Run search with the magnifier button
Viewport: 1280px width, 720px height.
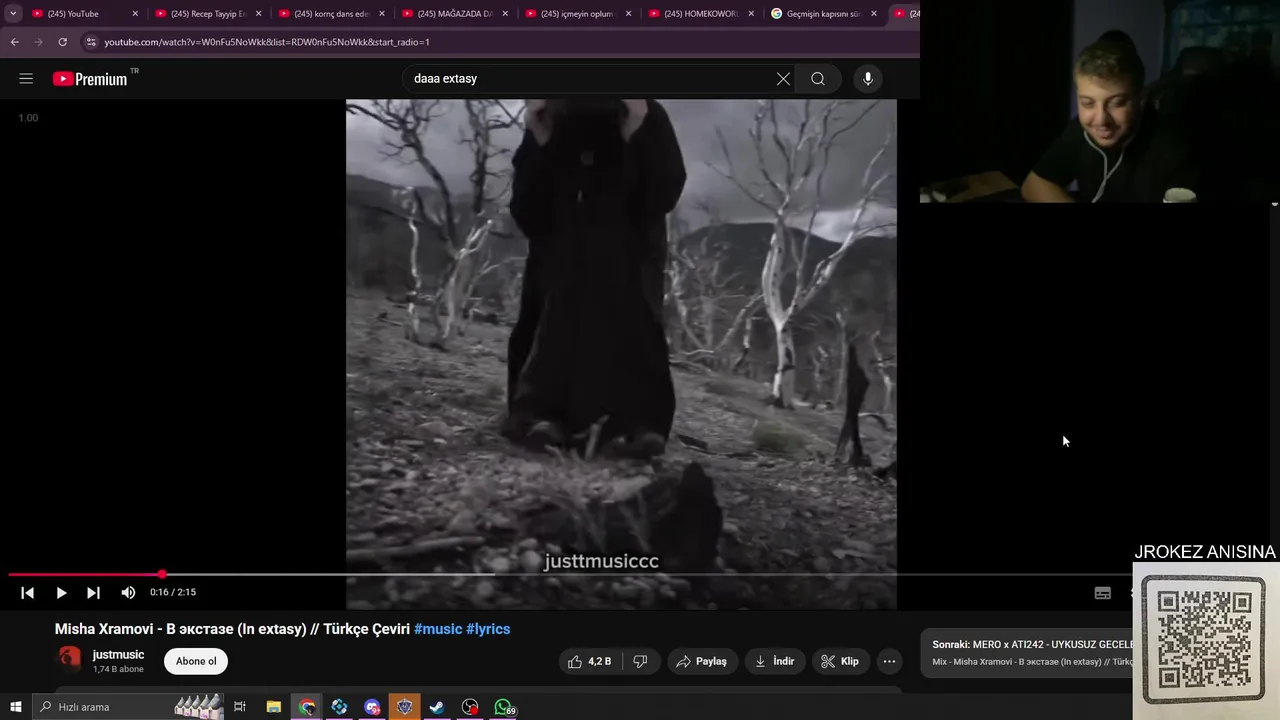pos(818,79)
